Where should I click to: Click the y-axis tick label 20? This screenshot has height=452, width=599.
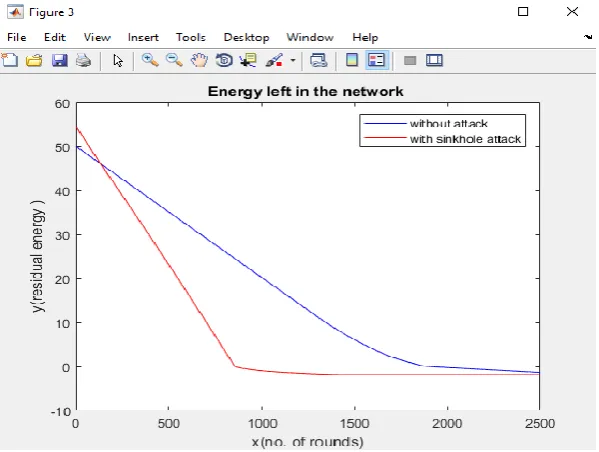click(x=62, y=280)
